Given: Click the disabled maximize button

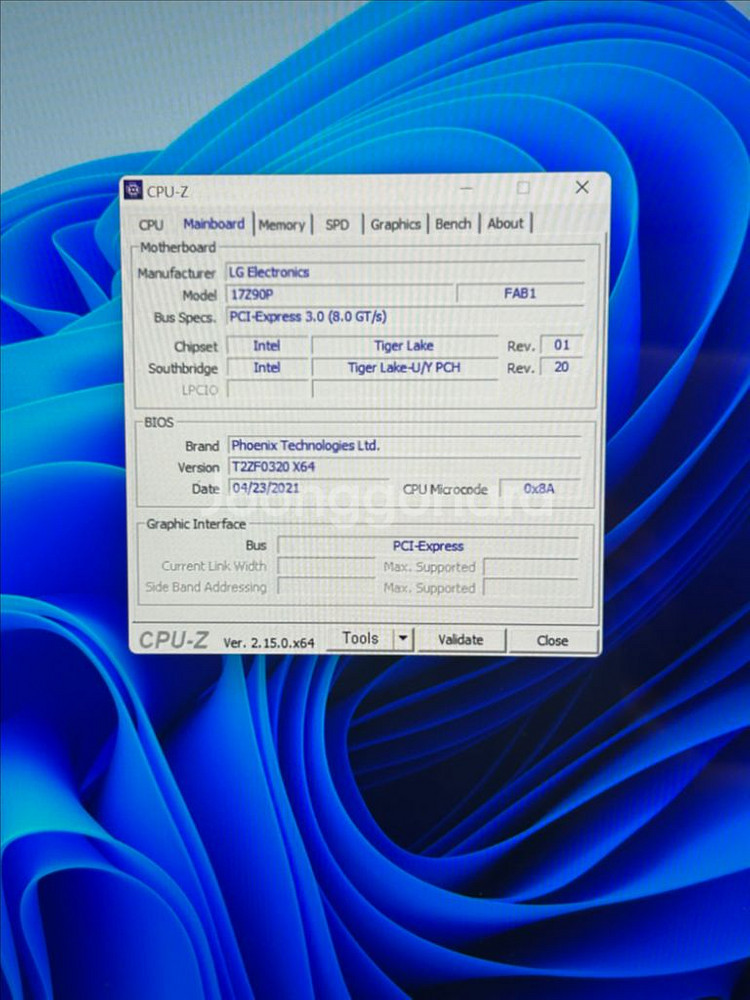Looking at the screenshot, I should pyautogui.click(x=523, y=188).
